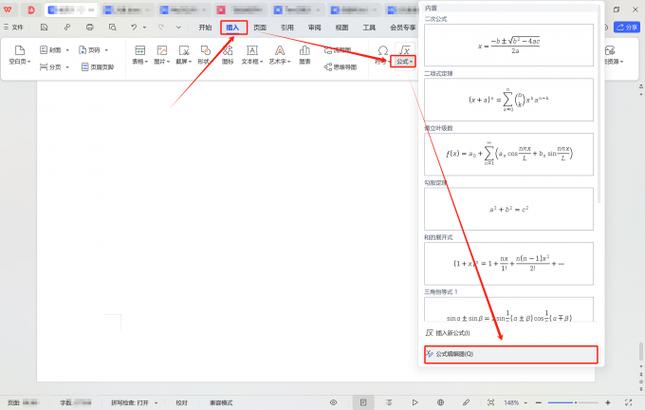Select the 插入 ribbon tab
The height and width of the screenshot is (410, 645).
[x=233, y=28]
